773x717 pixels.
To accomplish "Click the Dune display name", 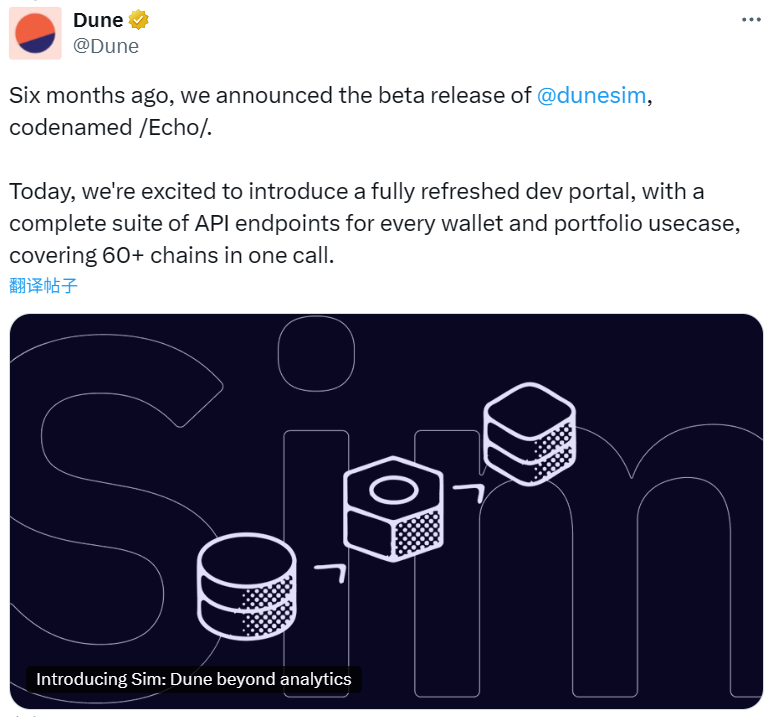I will pyautogui.click(x=98, y=19).
